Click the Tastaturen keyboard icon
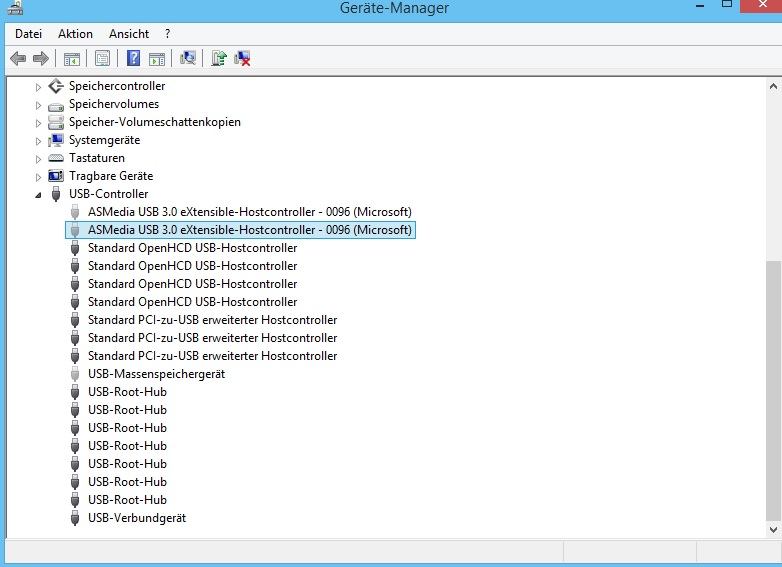Screen dimensions: 782x567 click(x=56, y=158)
